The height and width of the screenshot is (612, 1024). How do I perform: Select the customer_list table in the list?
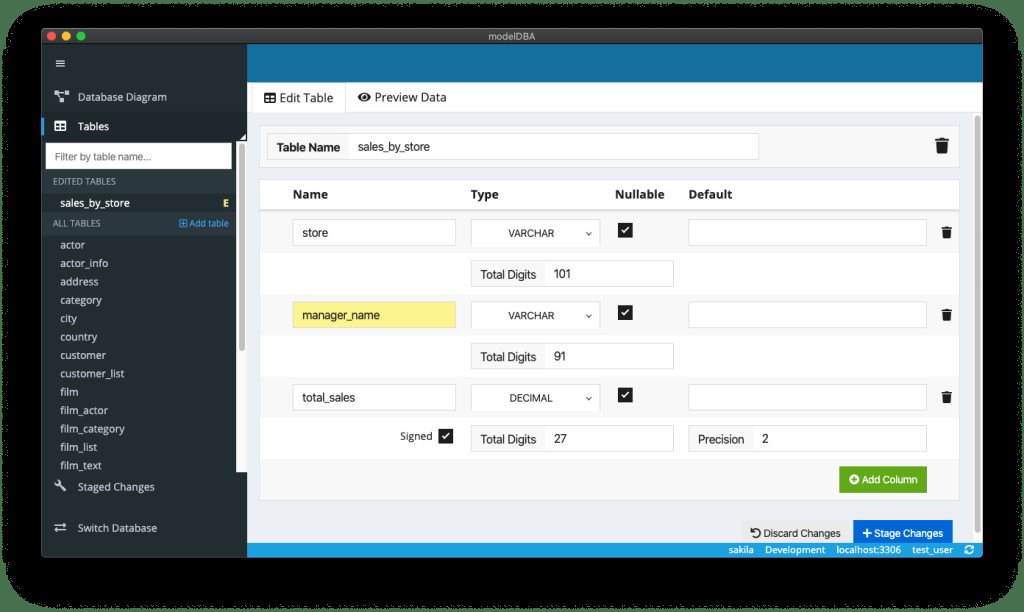click(x=92, y=374)
